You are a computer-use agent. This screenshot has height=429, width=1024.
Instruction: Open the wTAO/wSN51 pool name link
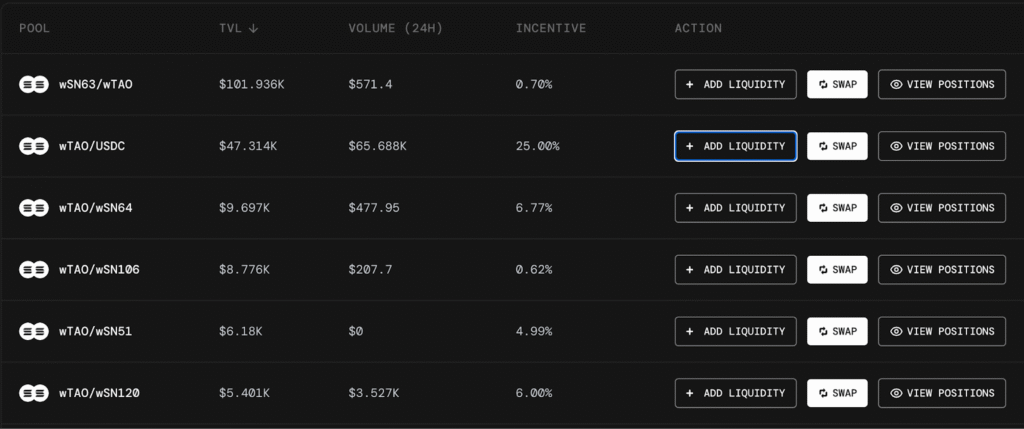click(95, 331)
